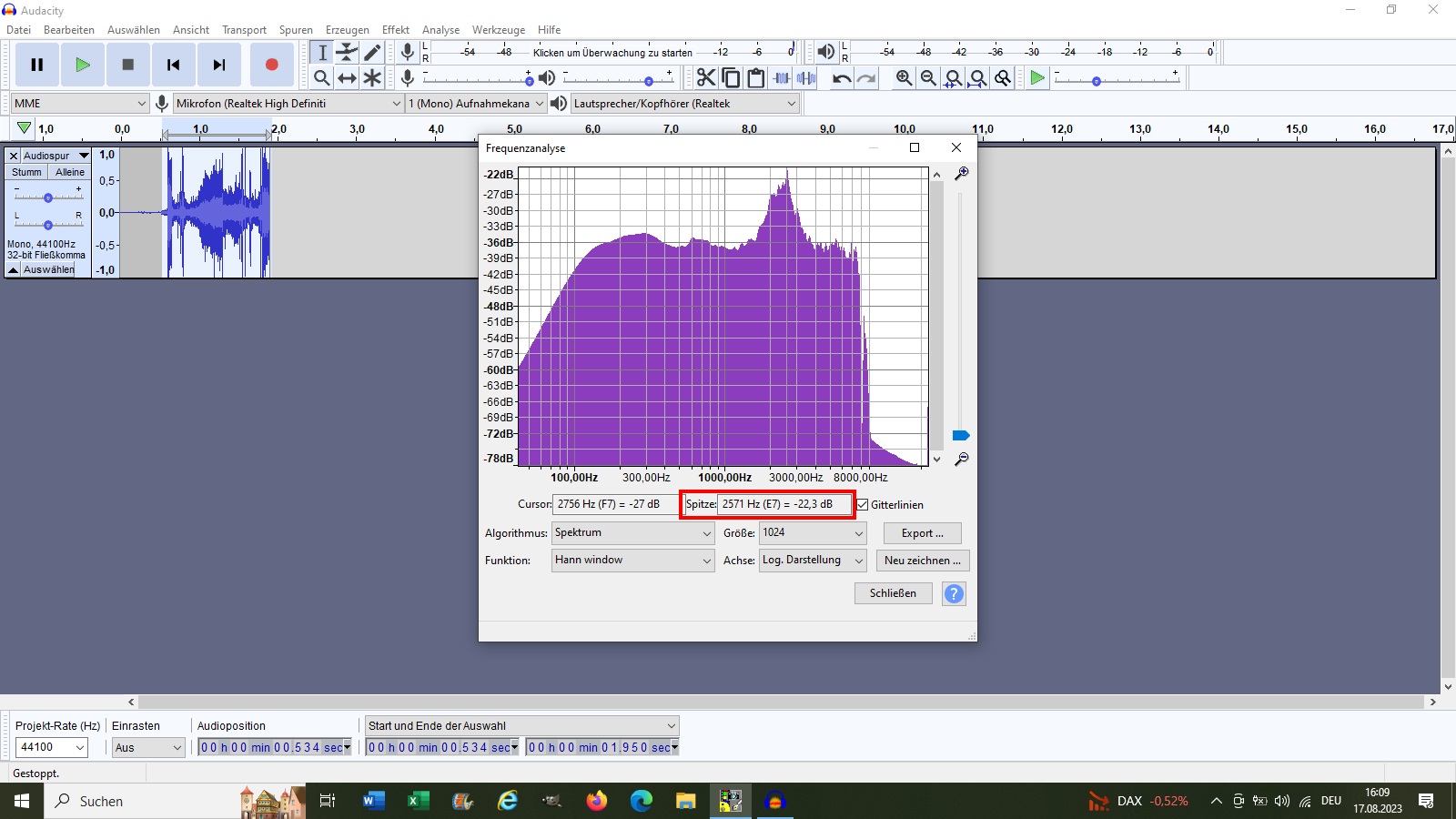Toggle the Gitterlinien checkbox
Screen dimensions: 1456x819
click(863, 505)
